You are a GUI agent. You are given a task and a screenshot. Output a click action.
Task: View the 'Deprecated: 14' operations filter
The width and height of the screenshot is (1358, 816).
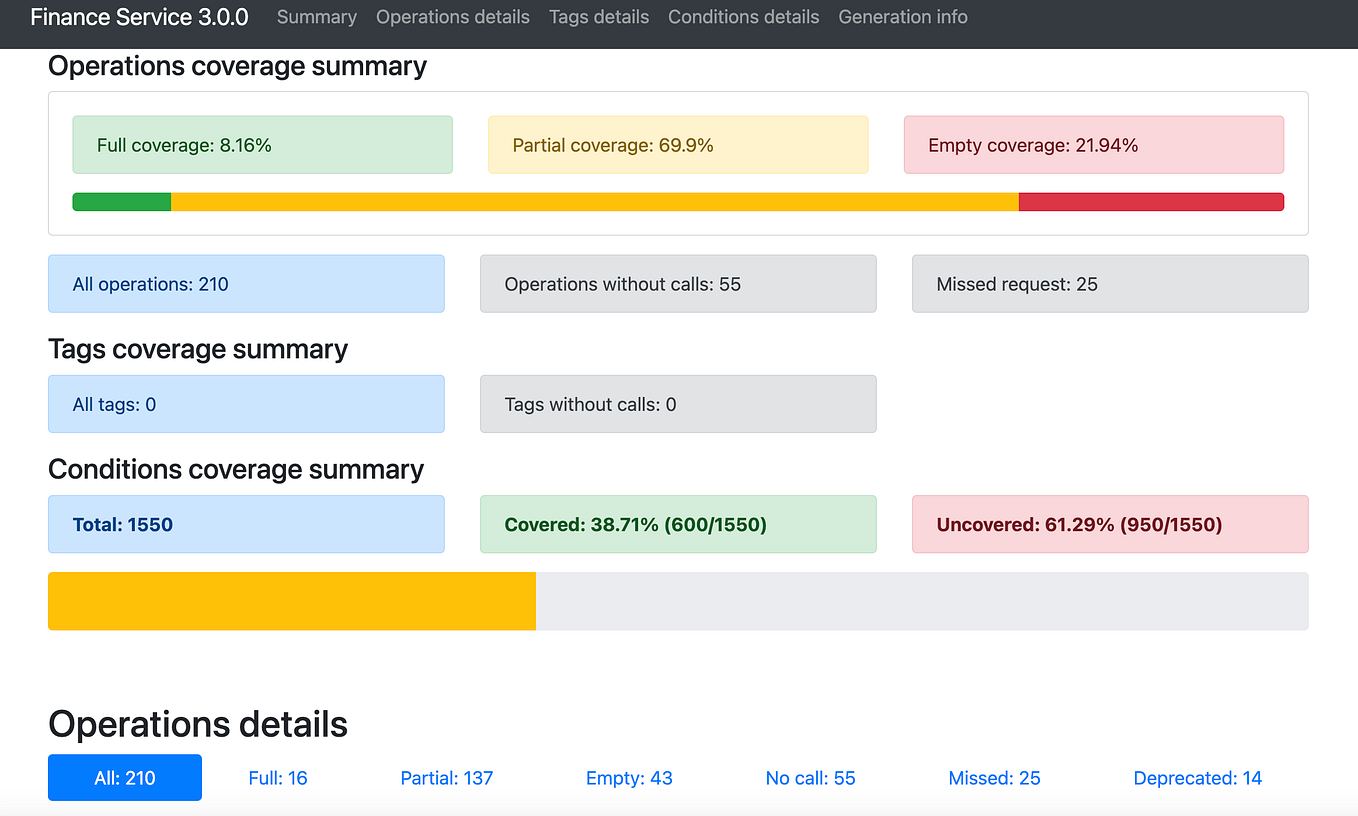tap(1197, 777)
